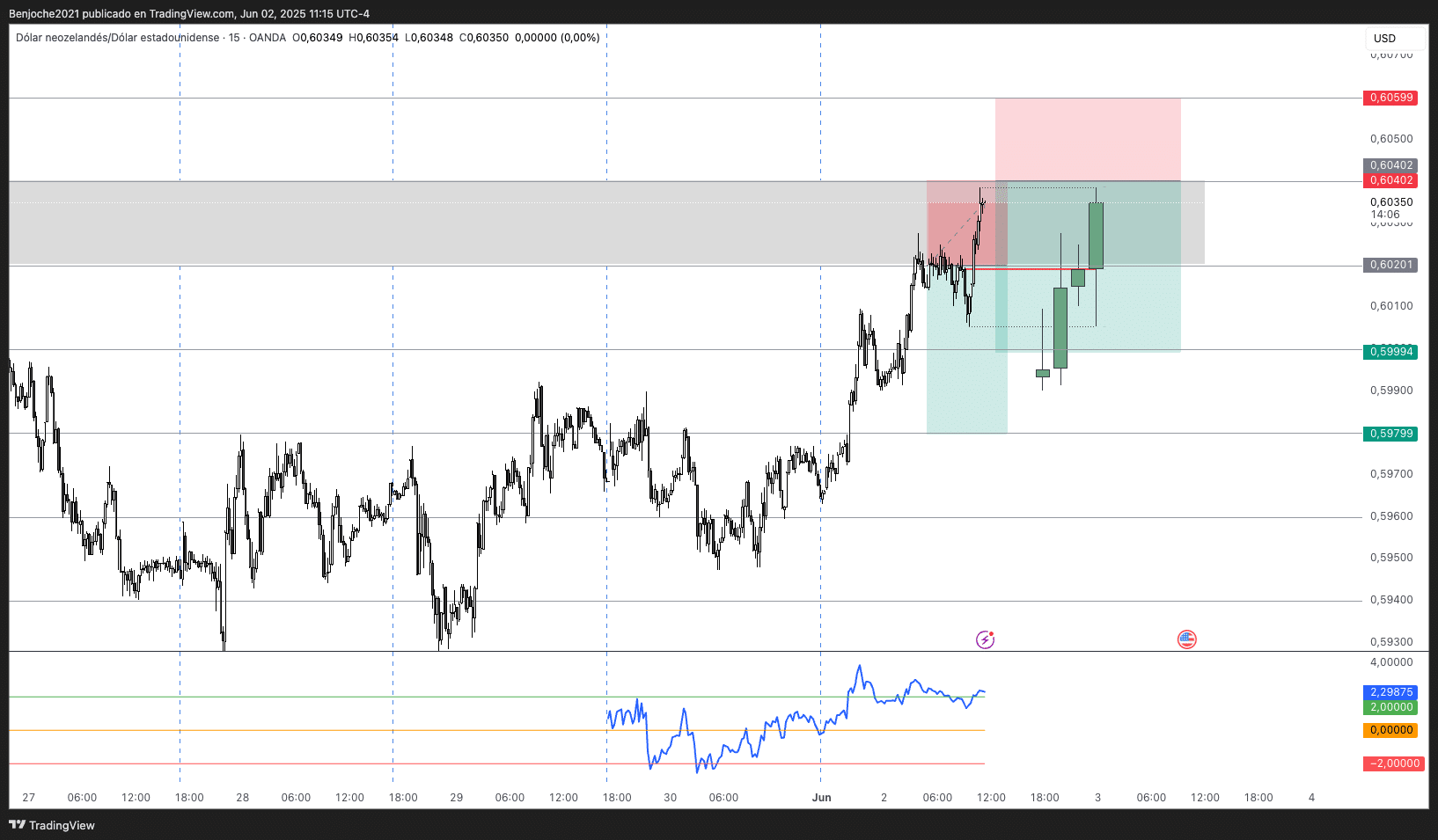1438x840 pixels.
Task: Click the Jun label on the time axis
Action: [821, 798]
